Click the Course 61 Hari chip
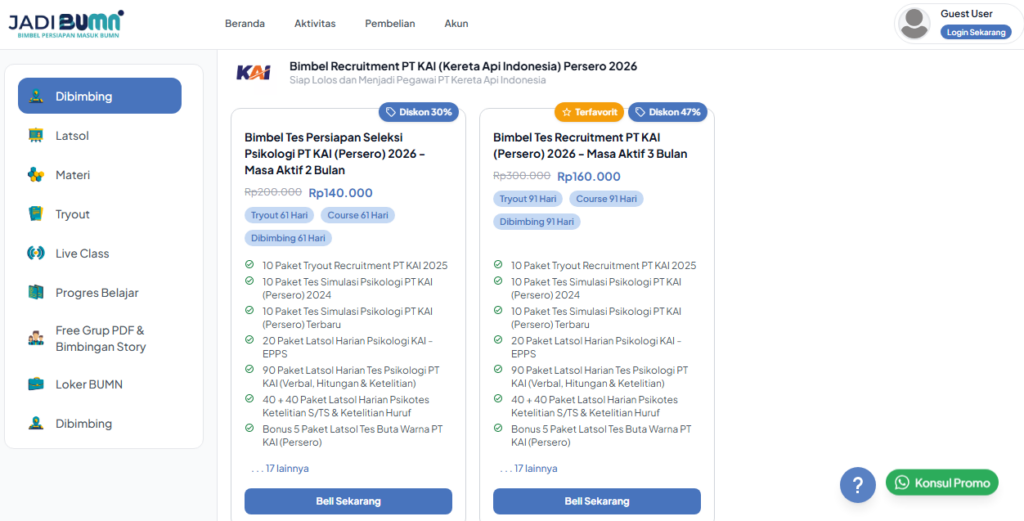The height and width of the screenshot is (521, 1024). (x=357, y=215)
